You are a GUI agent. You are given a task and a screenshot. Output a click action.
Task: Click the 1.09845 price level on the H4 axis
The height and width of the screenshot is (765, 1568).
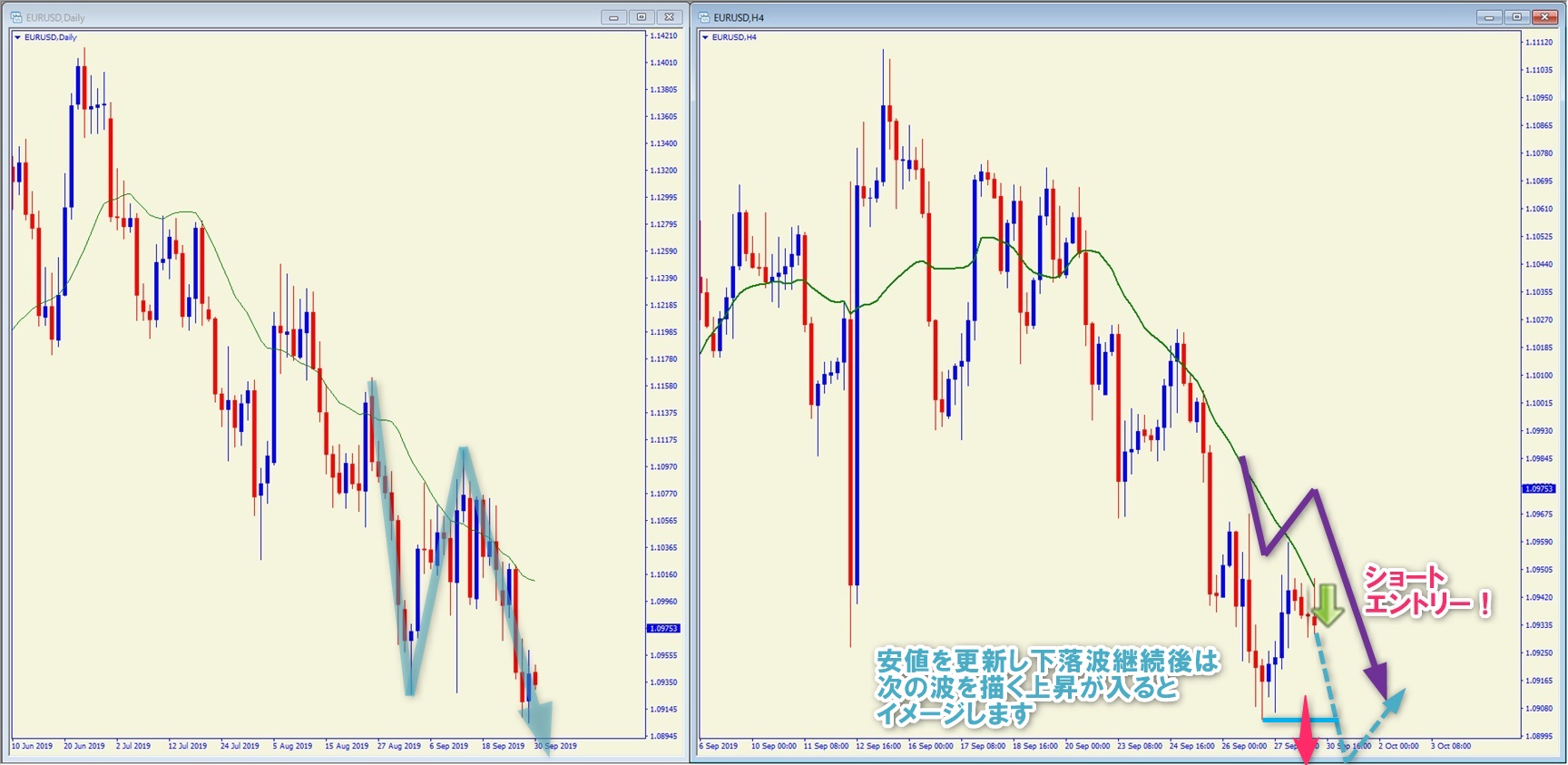[x=1539, y=459]
